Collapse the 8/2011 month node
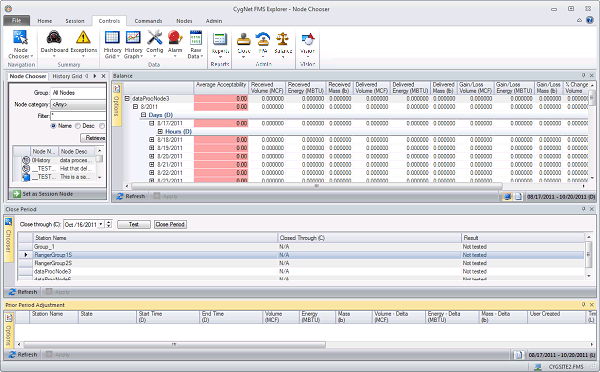 coord(135,106)
